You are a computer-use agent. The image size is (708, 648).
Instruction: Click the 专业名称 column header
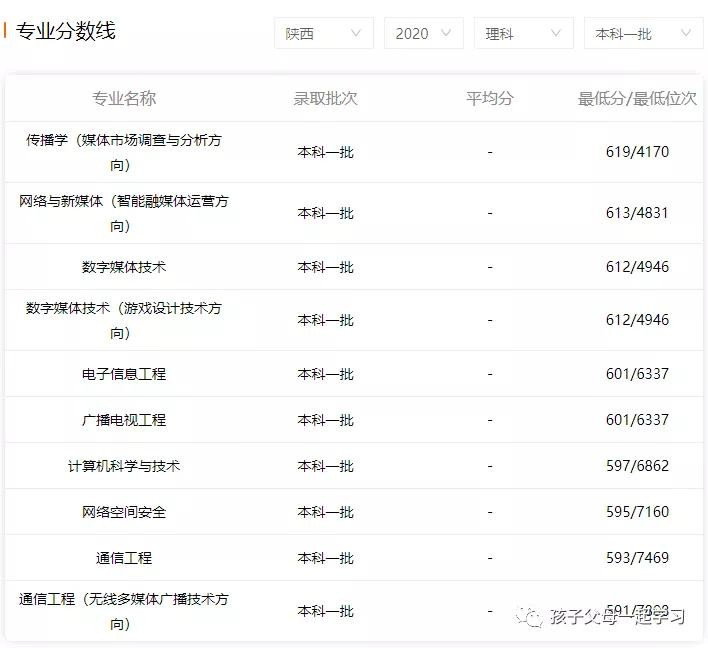(124, 98)
